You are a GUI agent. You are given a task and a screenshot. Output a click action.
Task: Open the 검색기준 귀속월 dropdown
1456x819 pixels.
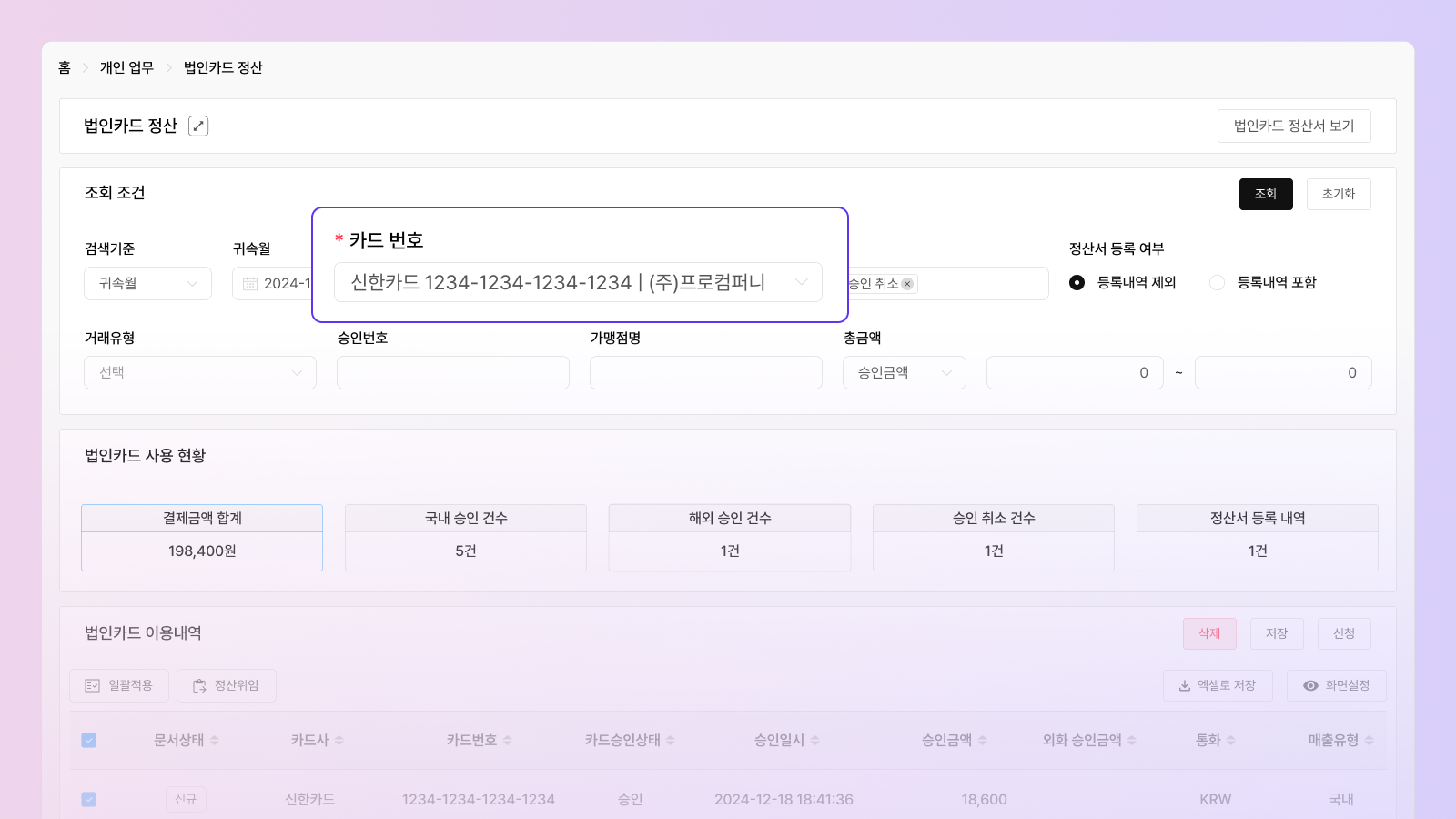pos(147,284)
